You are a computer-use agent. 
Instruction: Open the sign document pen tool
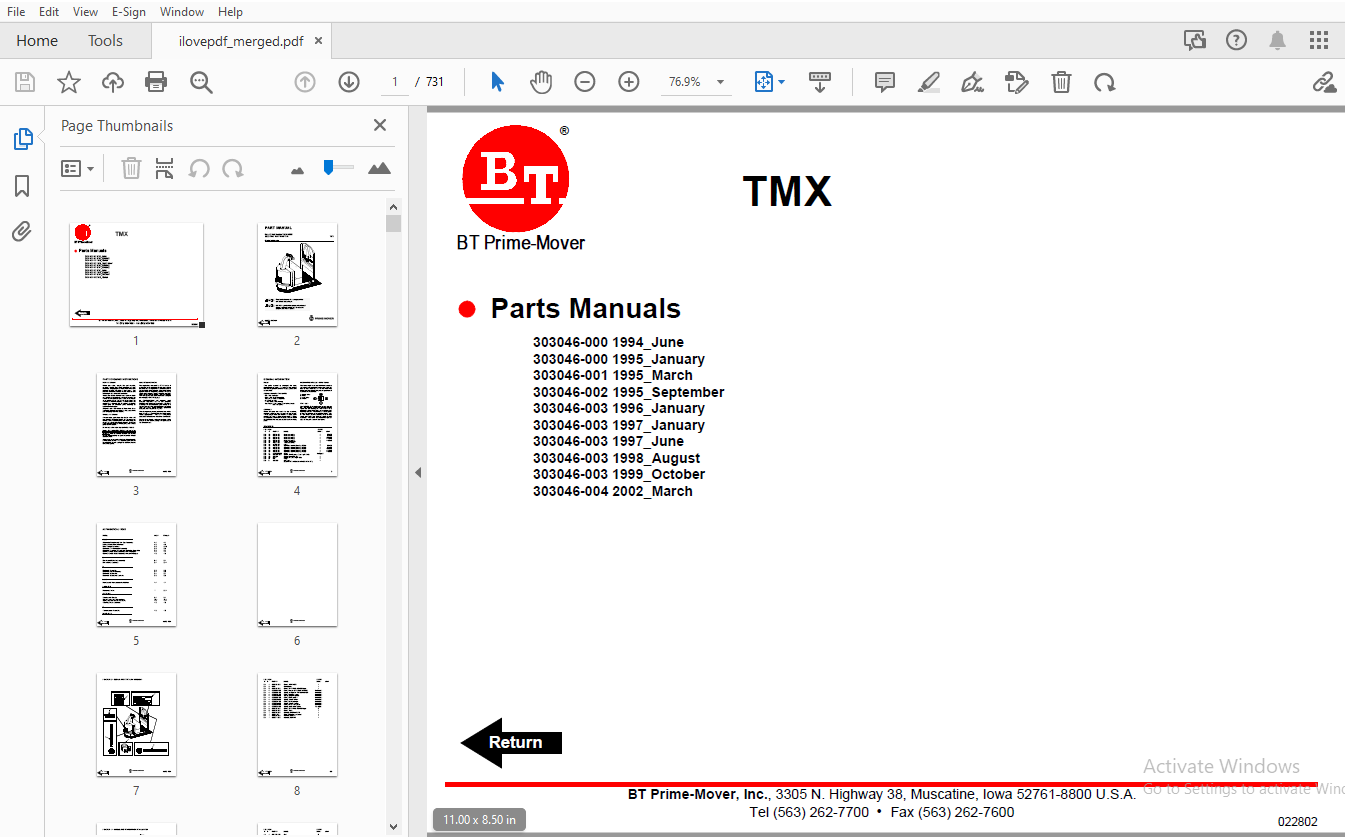coord(972,82)
